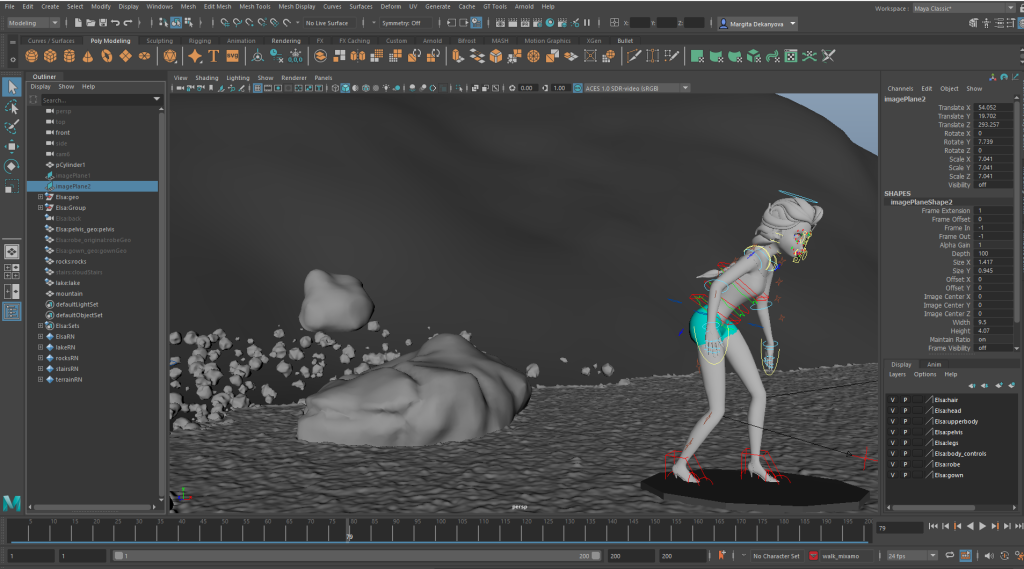Open the layer editor Options menu
Screen dimensions: 1024x569
[x=925, y=374]
